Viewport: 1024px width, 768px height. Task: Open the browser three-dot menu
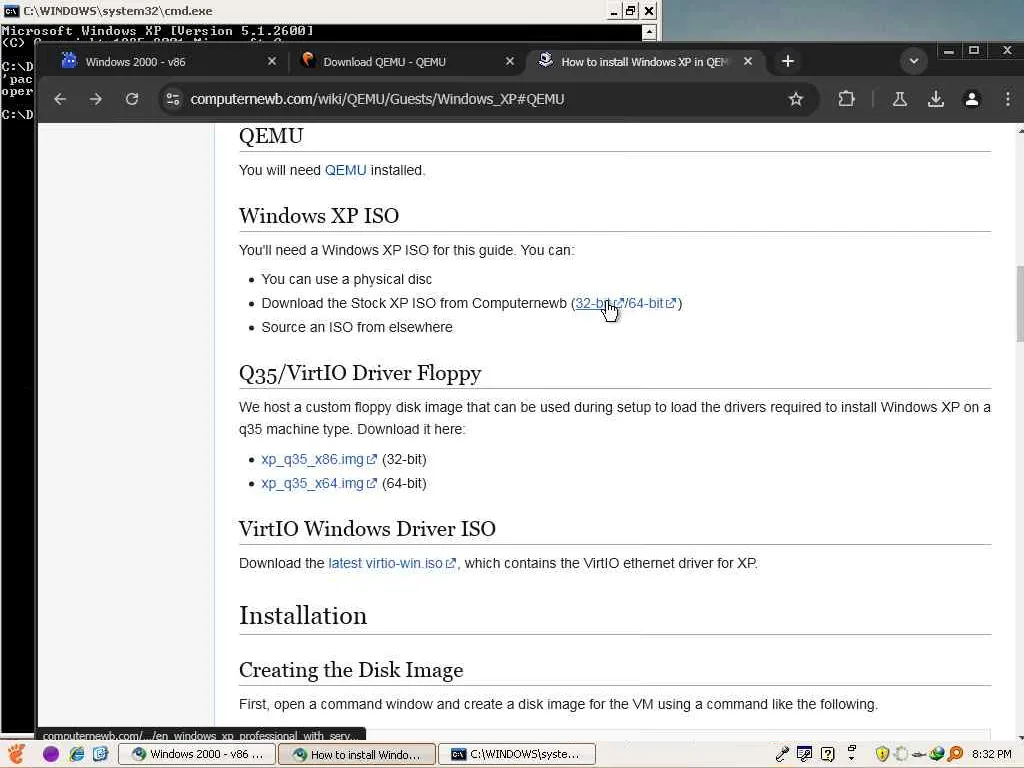coord(1008,99)
